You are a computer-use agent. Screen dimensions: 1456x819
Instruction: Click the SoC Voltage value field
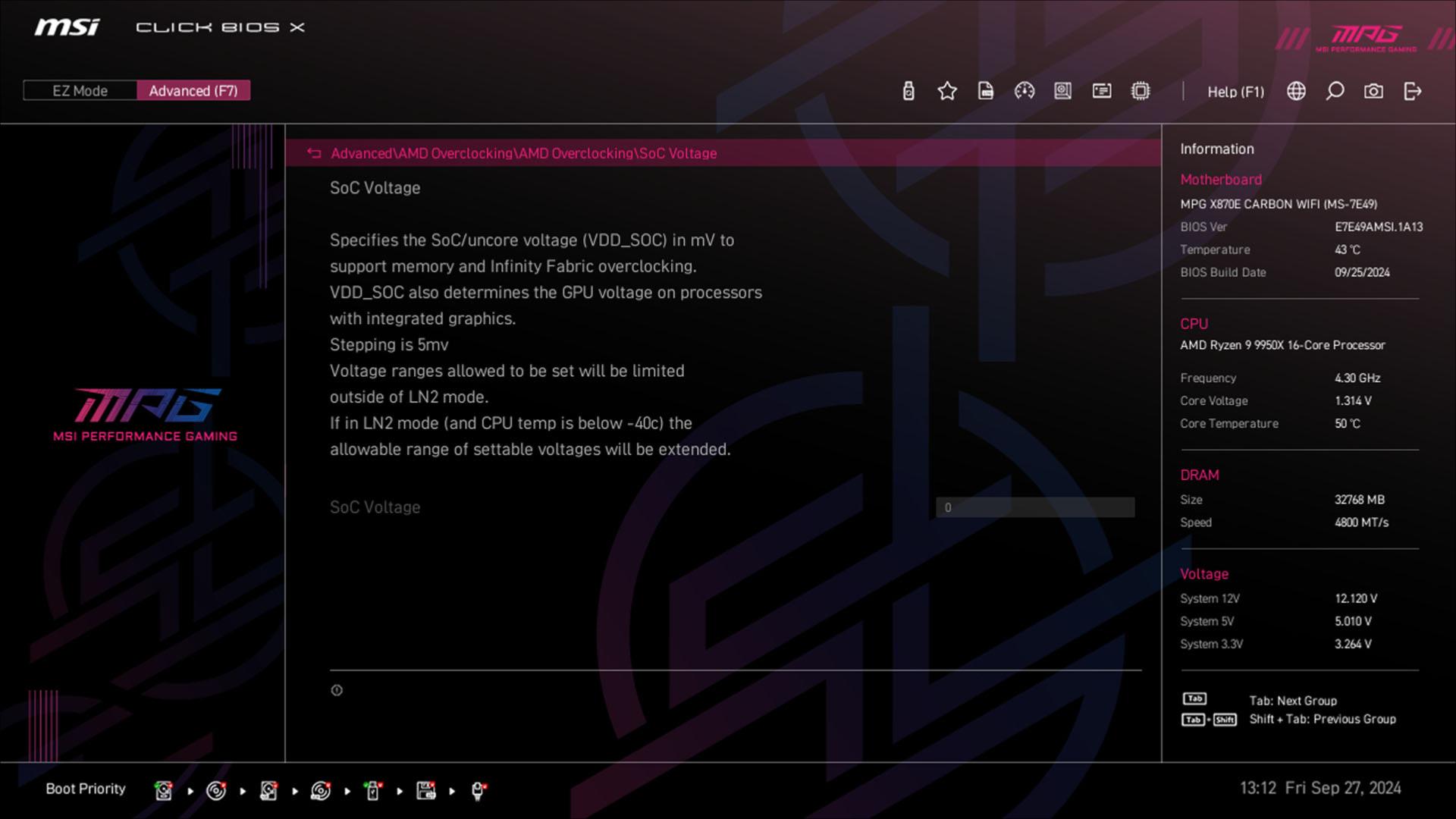[x=1035, y=507]
